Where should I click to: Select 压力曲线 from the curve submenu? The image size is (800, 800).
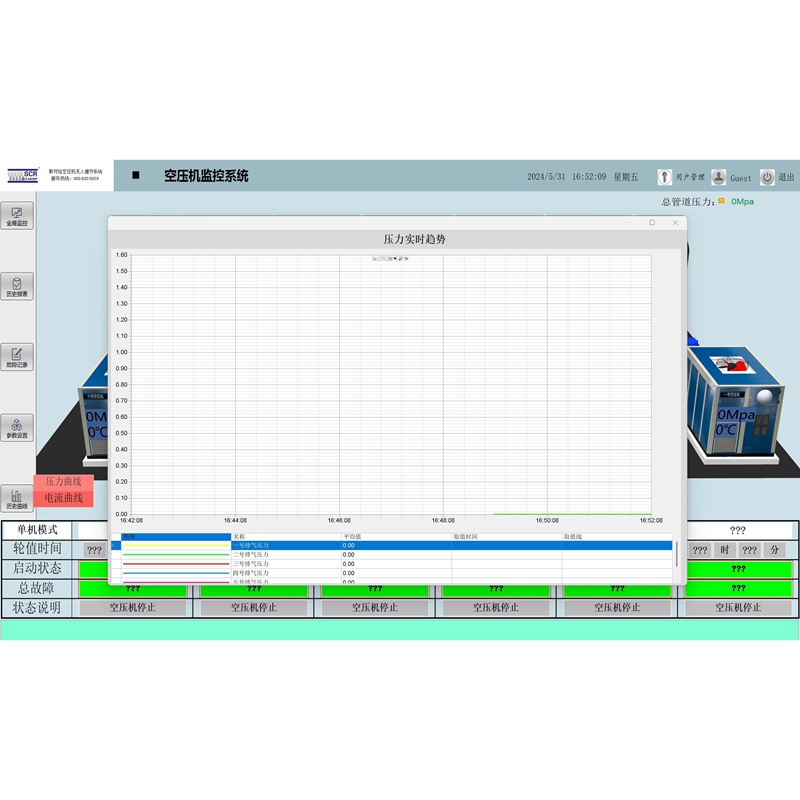pyautogui.click(x=63, y=482)
